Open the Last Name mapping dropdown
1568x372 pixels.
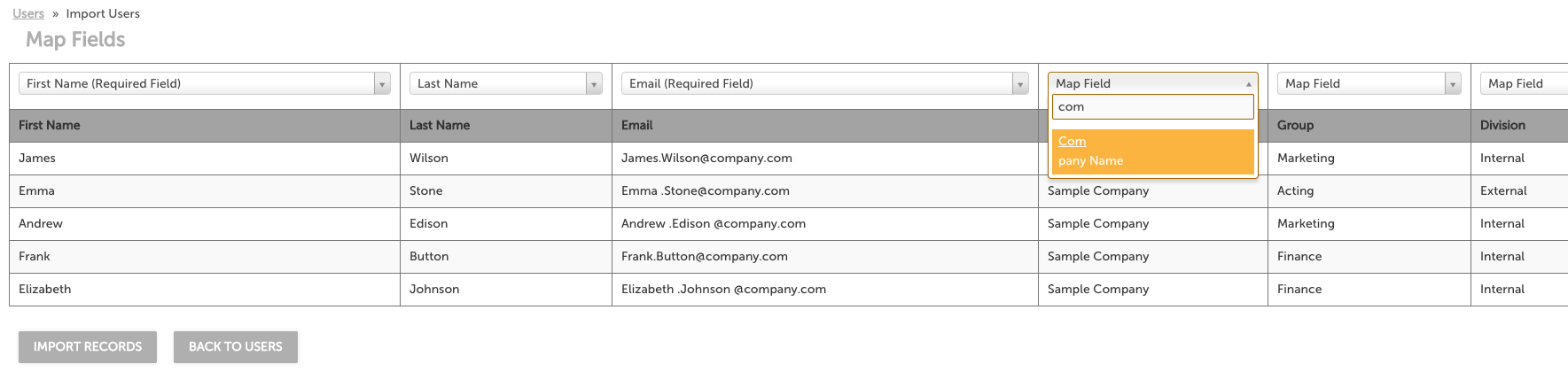(x=505, y=83)
